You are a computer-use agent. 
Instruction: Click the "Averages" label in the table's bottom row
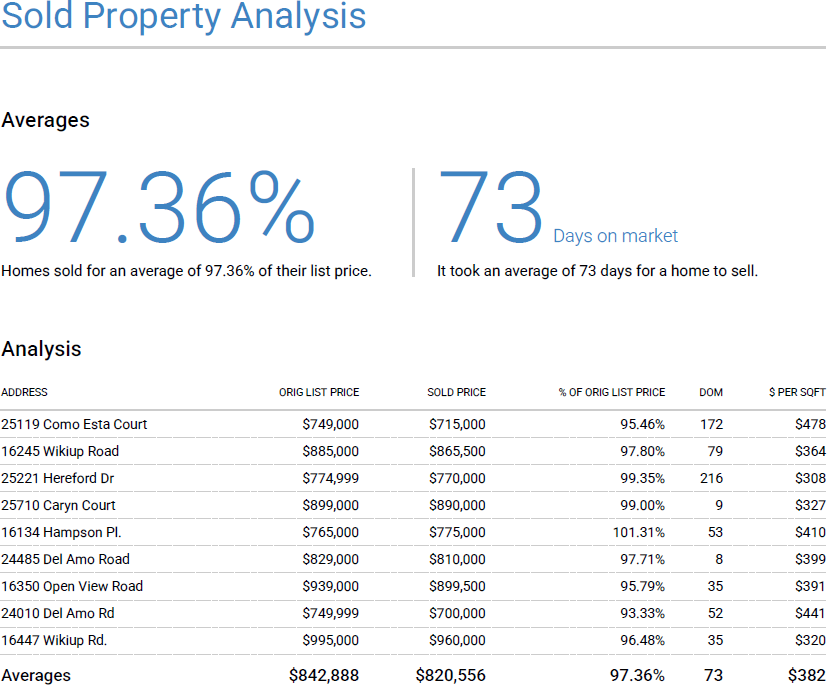coord(36,675)
